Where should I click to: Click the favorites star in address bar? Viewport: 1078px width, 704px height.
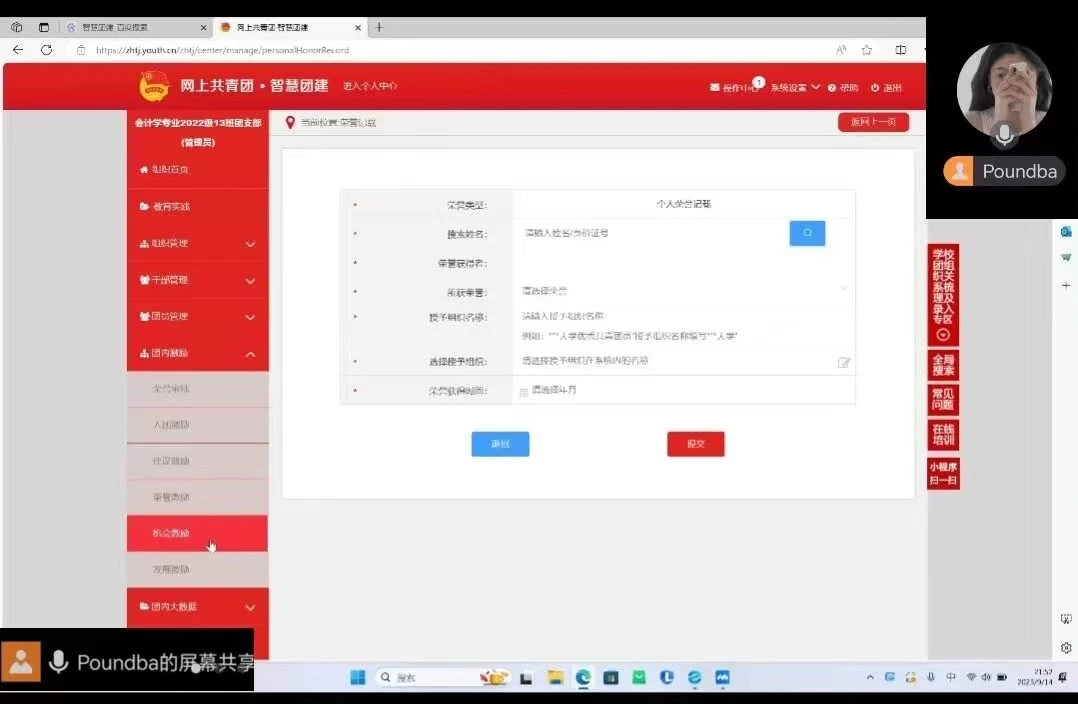point(867,50)
